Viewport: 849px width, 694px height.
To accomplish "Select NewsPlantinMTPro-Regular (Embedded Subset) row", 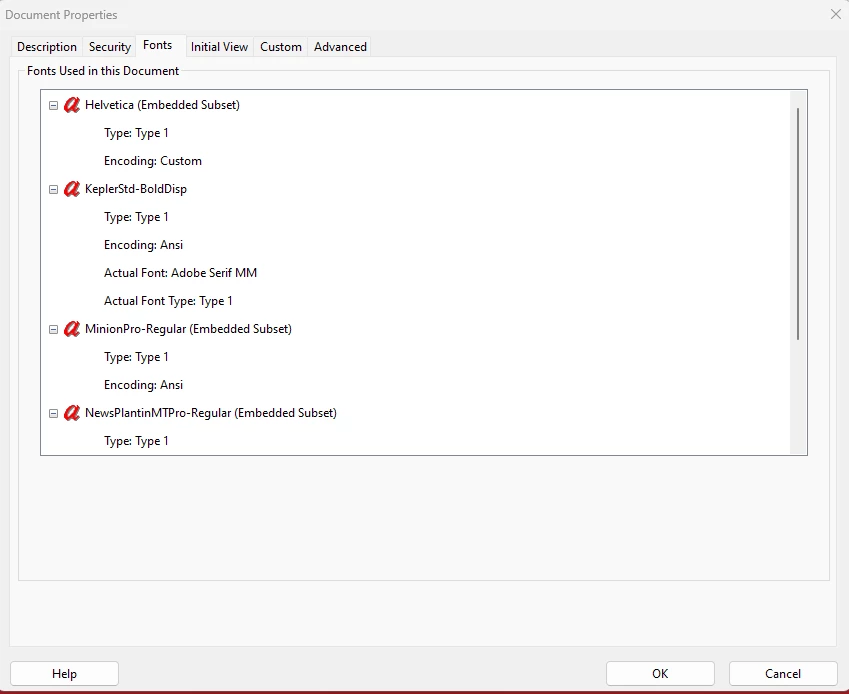I will pos(211,413).
